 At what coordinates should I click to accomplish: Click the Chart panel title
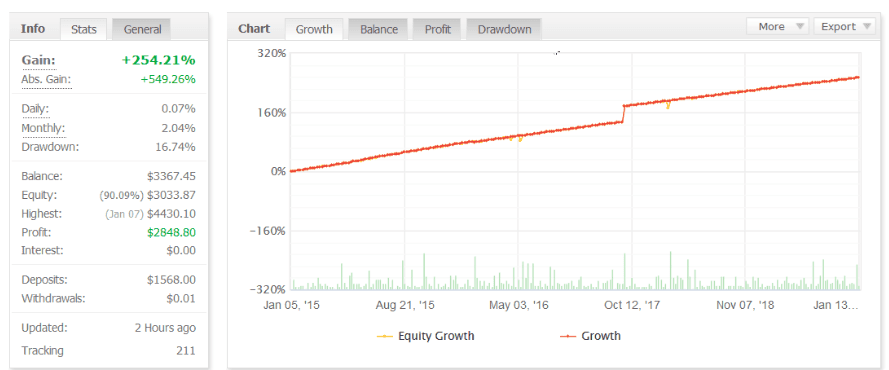pyautogui.click(x=254, y=28)
